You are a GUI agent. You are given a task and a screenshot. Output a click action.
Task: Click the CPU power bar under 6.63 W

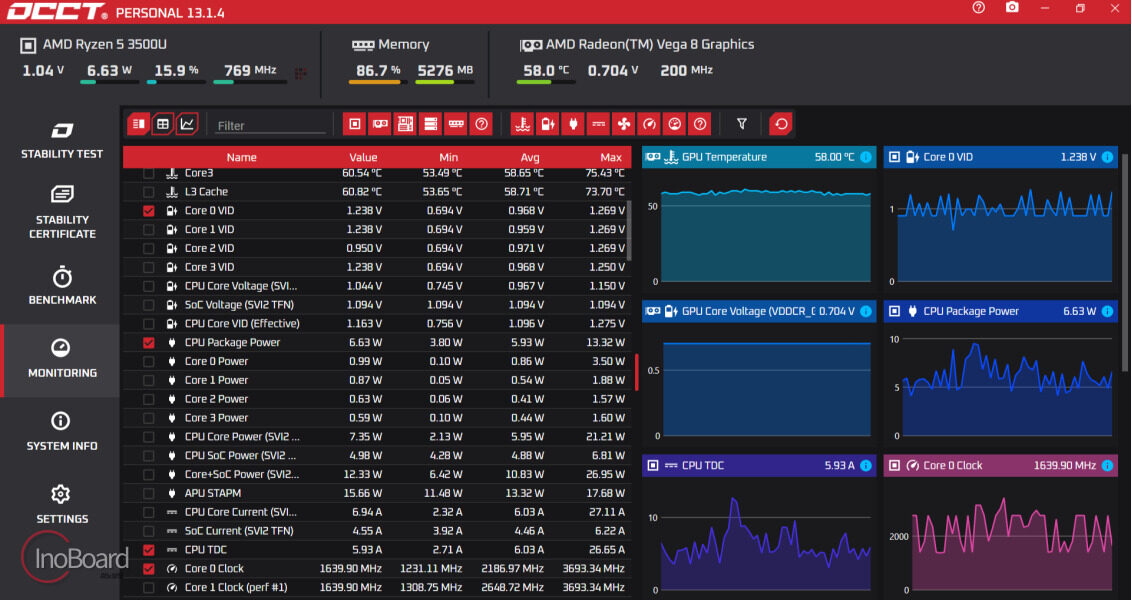tap(109, 82)
